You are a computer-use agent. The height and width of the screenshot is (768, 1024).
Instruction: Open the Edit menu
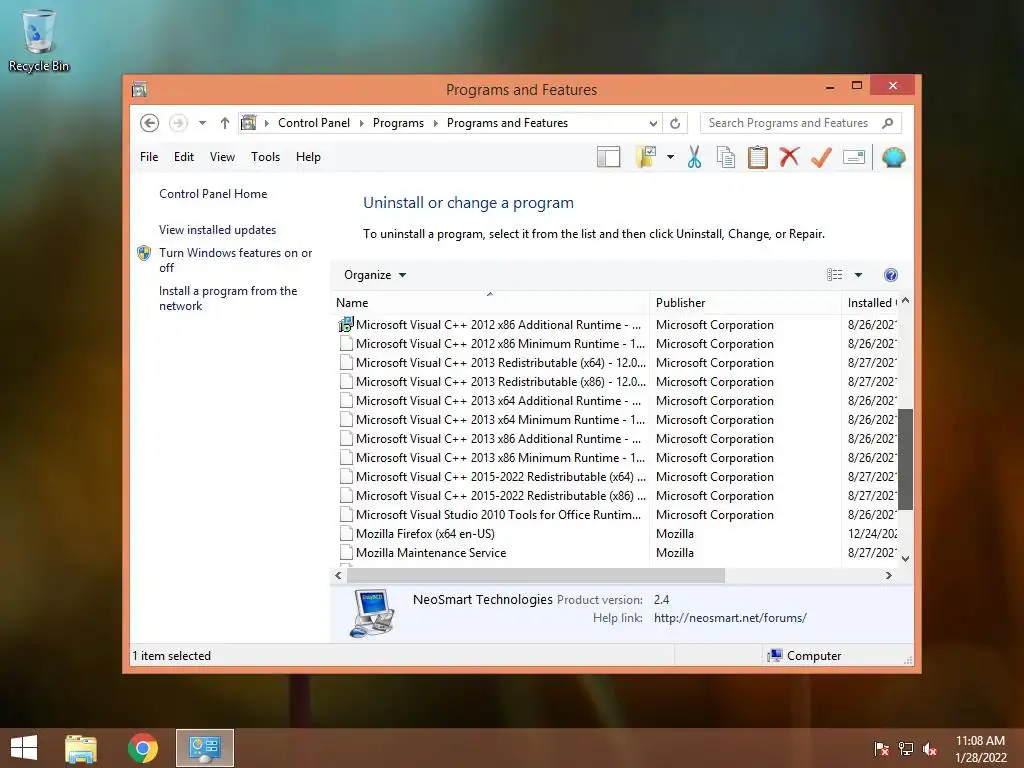click(184, 157)
